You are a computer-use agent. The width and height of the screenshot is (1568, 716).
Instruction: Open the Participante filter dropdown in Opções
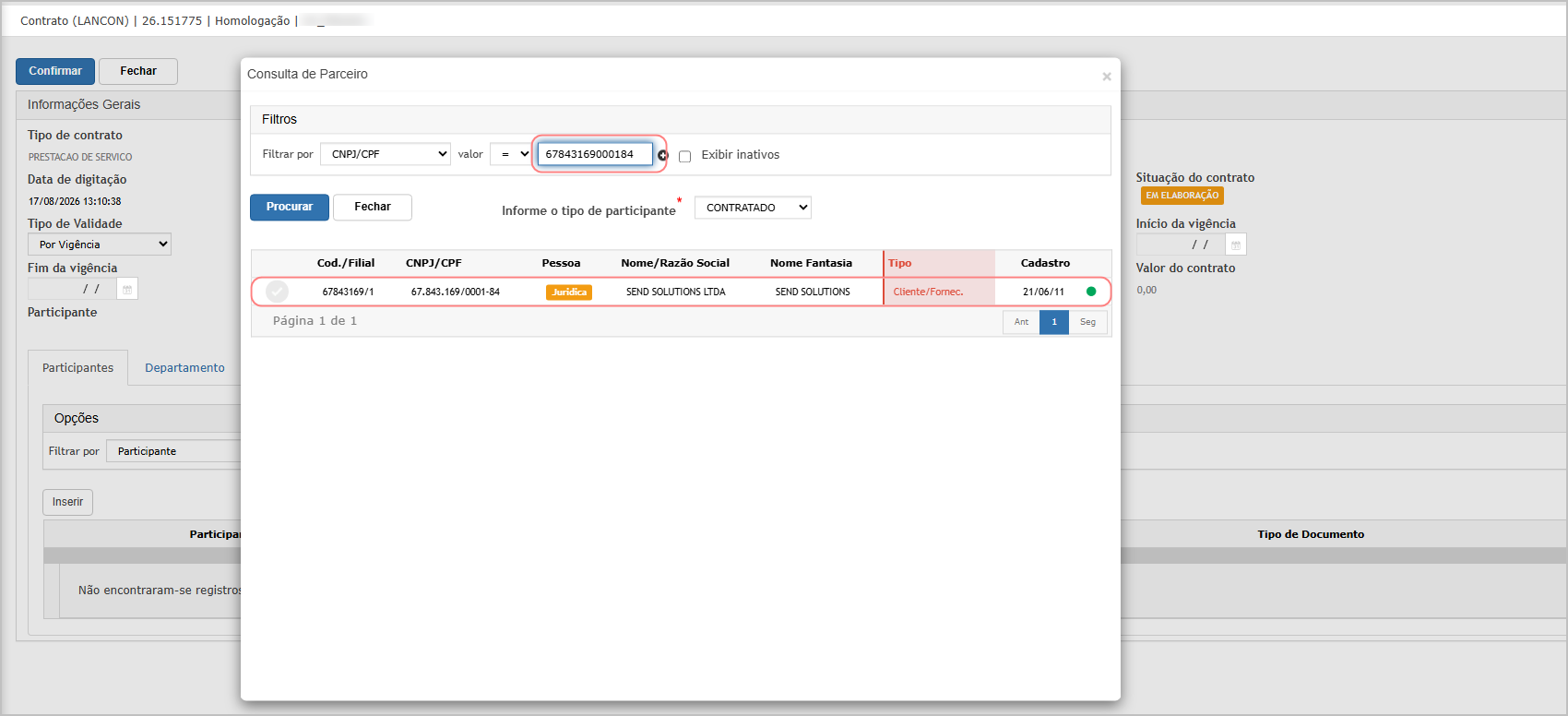(x=173, y=451)
